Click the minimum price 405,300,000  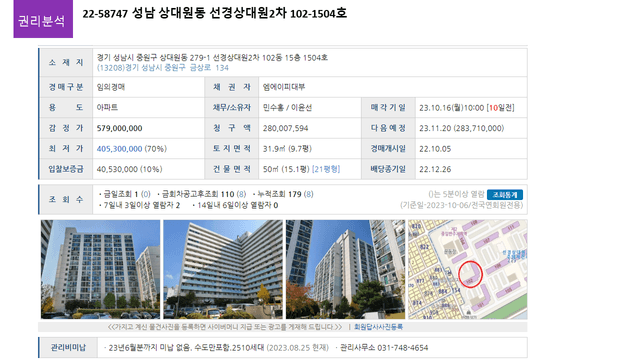click(119, 149)
